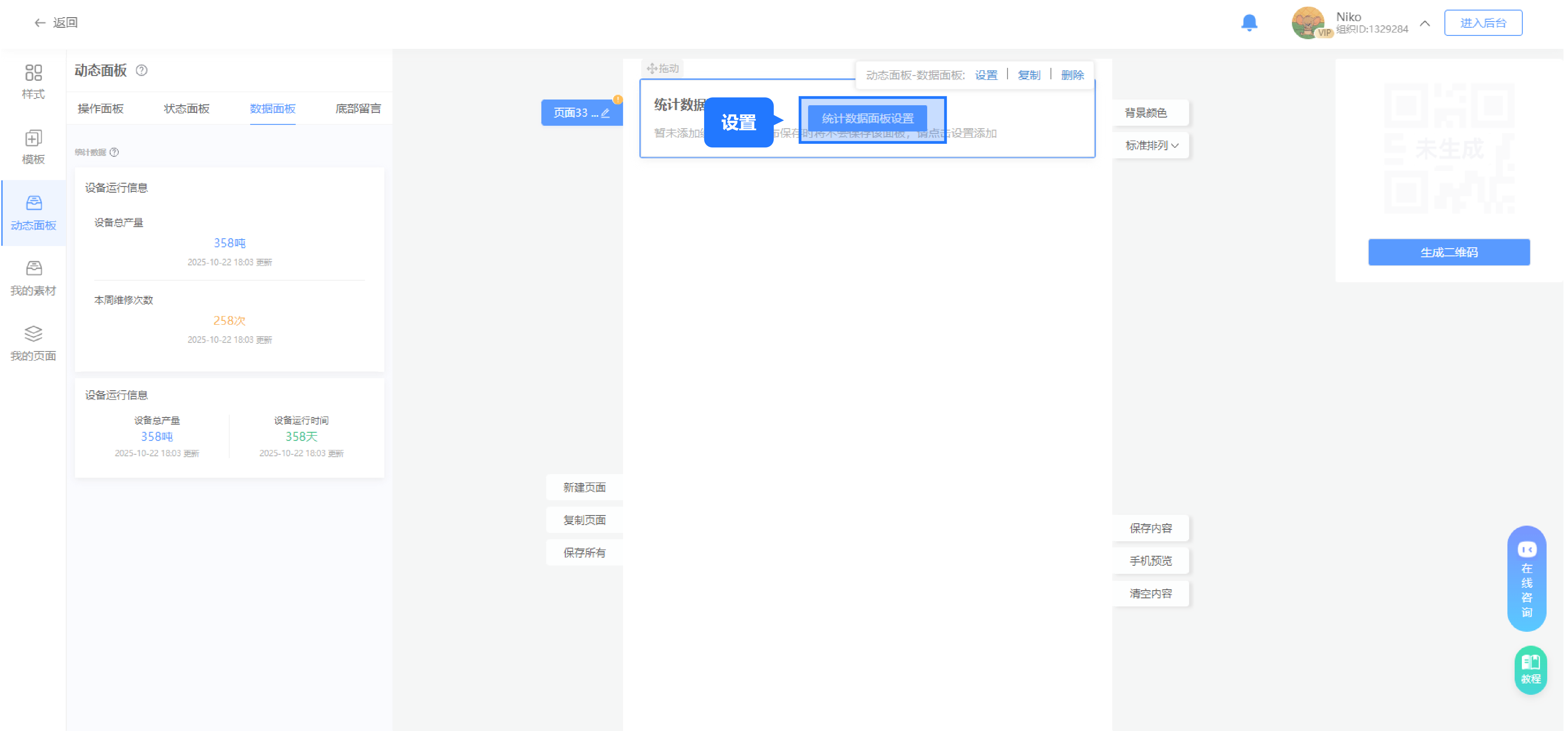Expand the 标准排列 dropdown

coord(1151,146)
